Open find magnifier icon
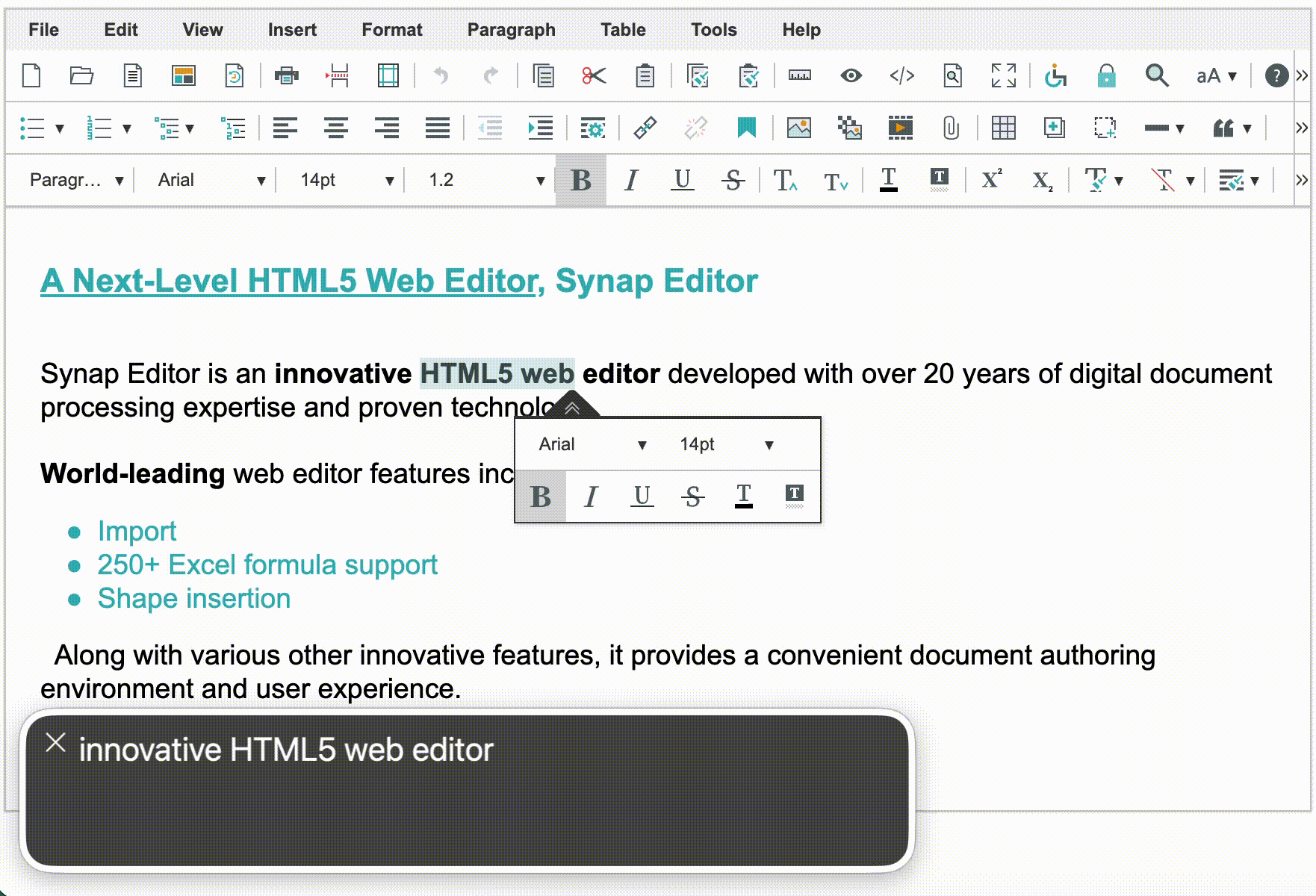Viewport: 1316px width, 896px height. pos(1157,75)
